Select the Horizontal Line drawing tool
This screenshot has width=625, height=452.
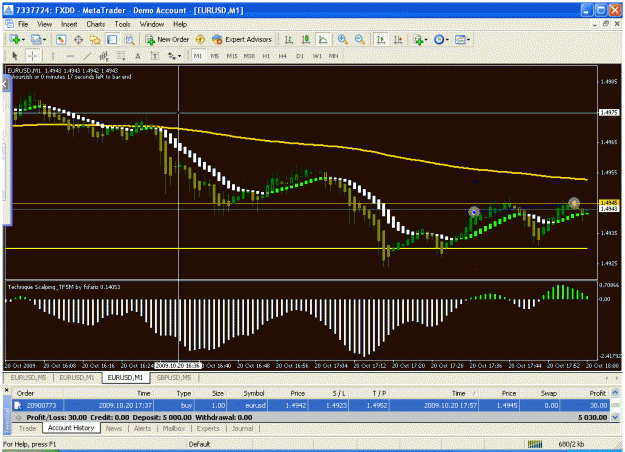click(70, 56)
